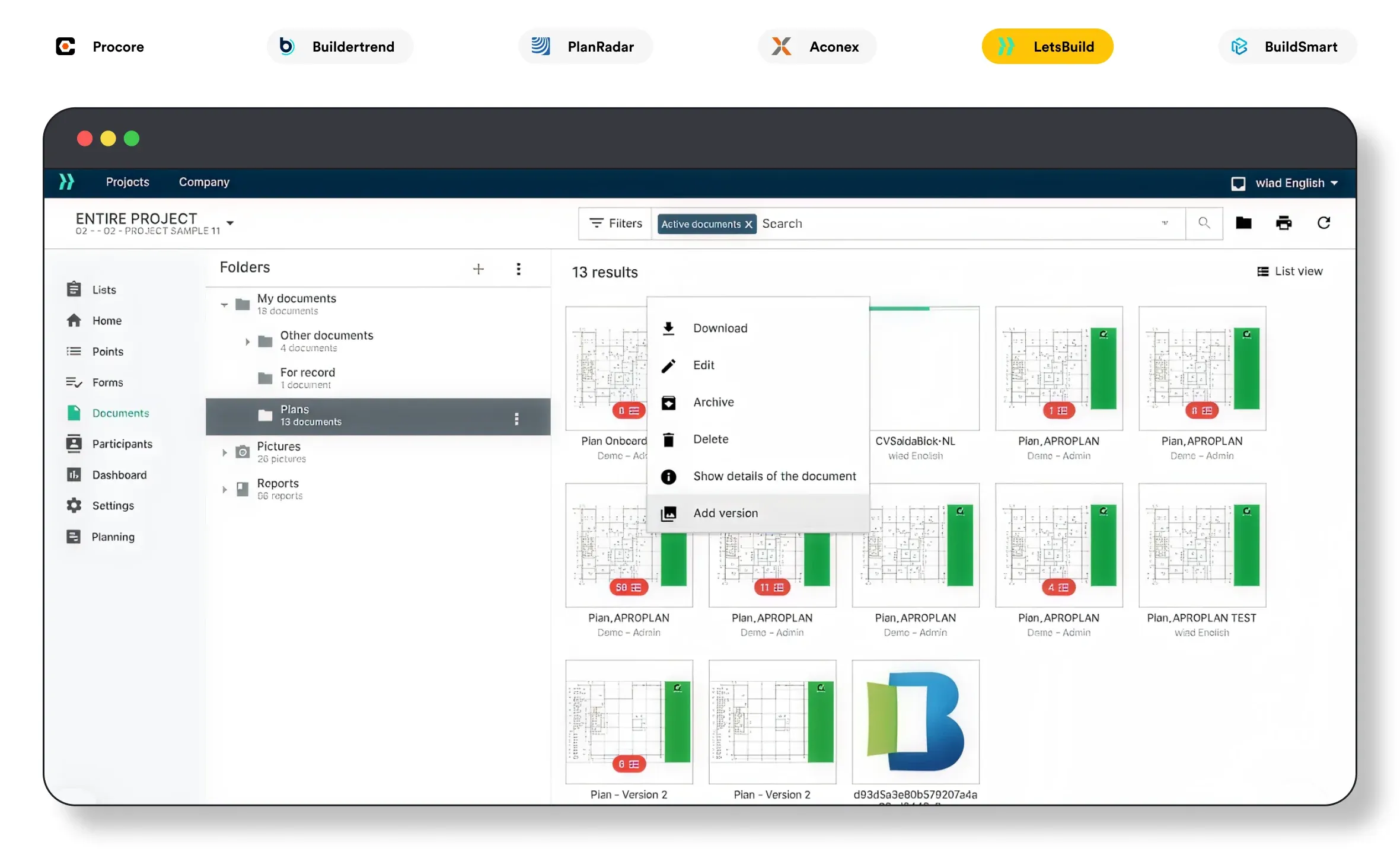Click the LetsBuild chevron logo in navbar
Viewport: 1400px width, 868px height.
[x=66, y=181]
